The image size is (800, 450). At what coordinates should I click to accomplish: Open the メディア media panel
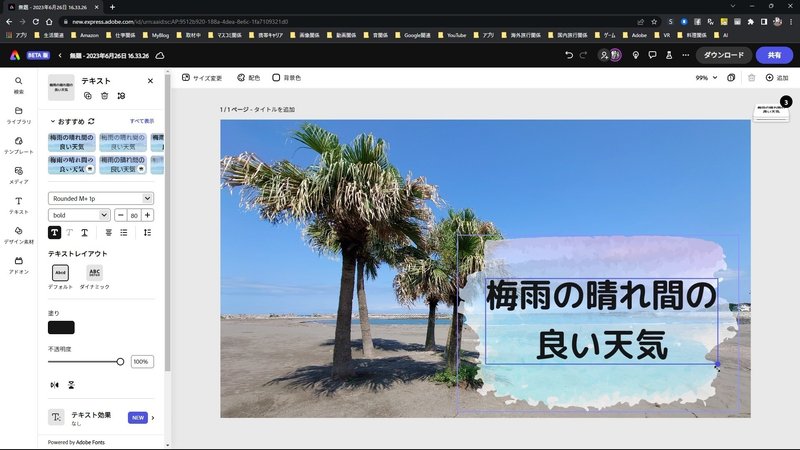click(x=18, y=176)
